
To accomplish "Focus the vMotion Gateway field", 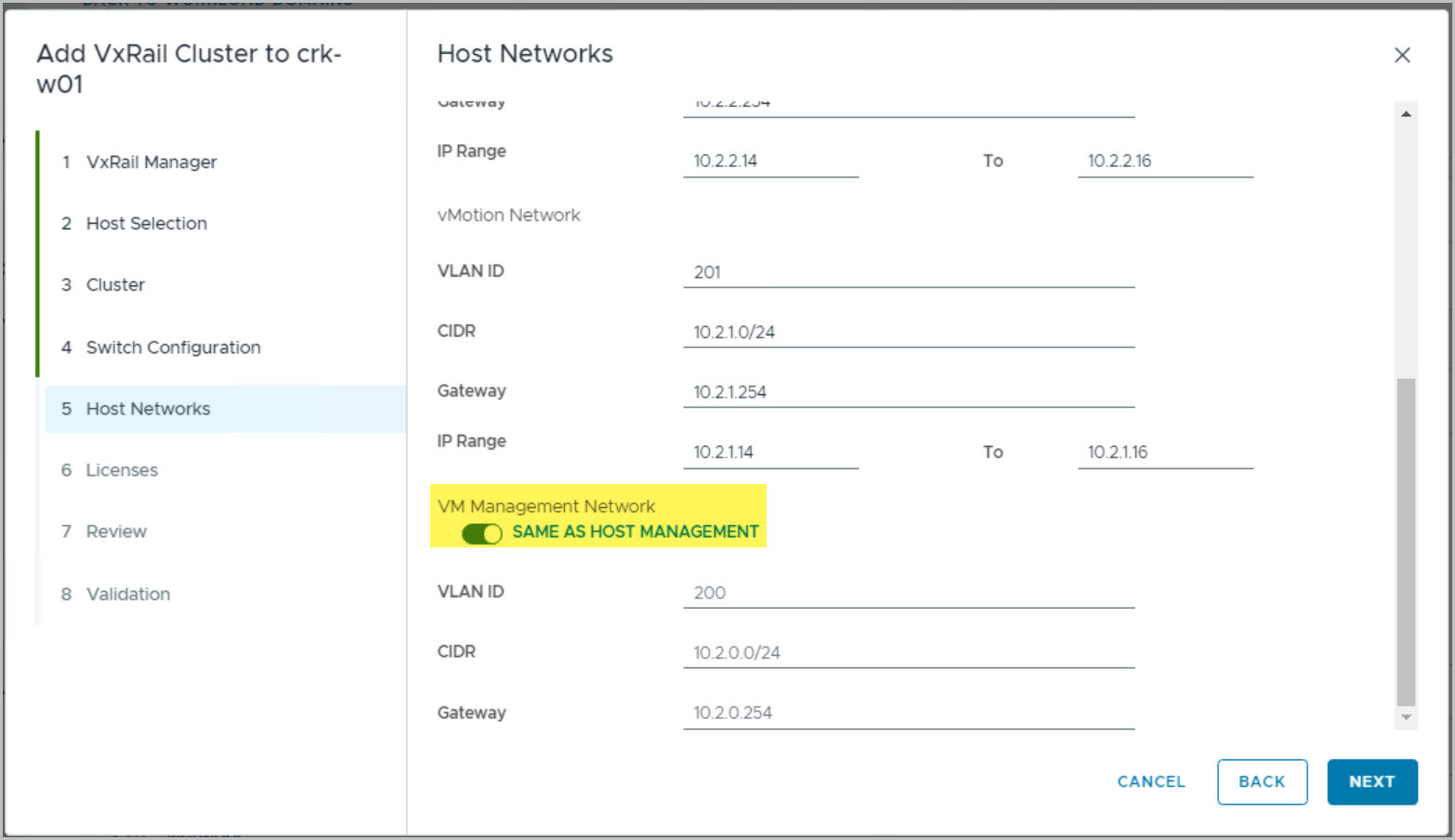I will coord(908,392).
